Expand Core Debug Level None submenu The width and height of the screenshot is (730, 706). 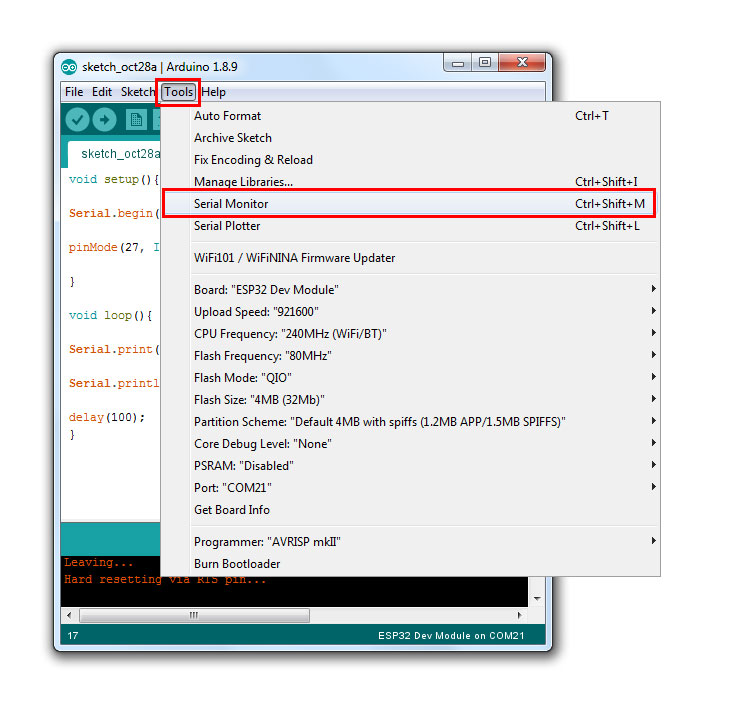tap(411, 444)
